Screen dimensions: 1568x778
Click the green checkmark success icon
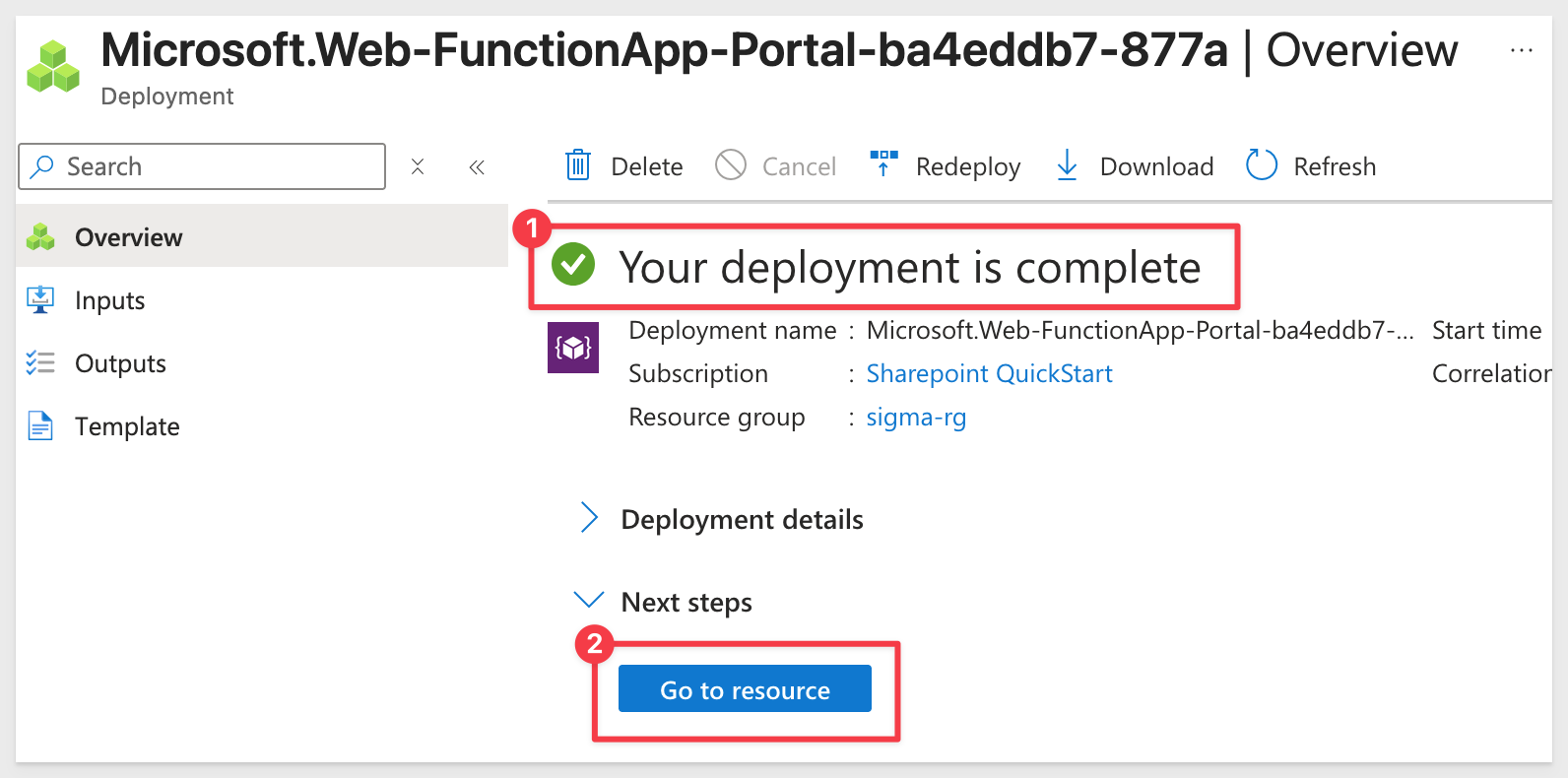click(573, 264)
